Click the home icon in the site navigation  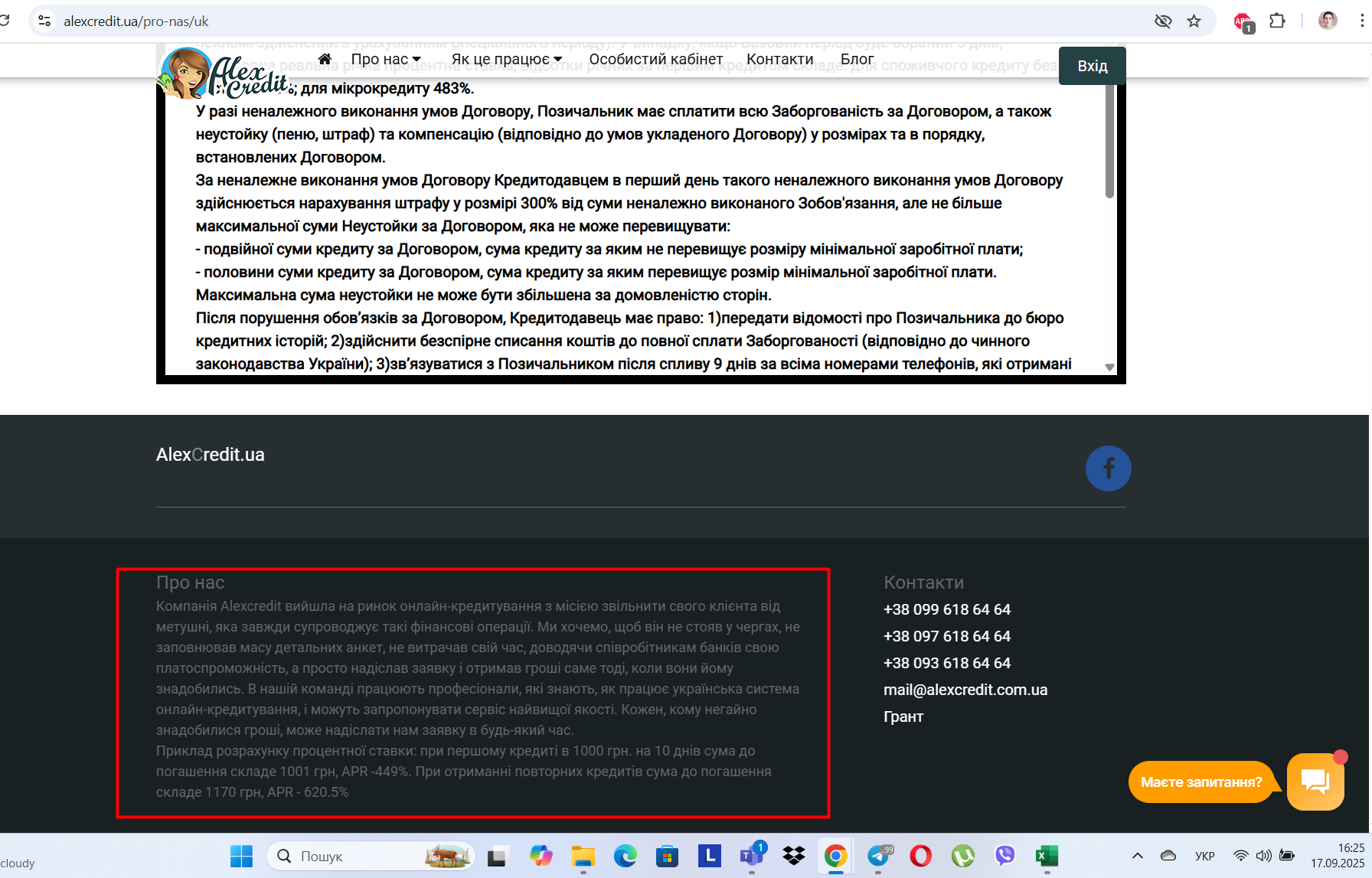(325, 59)
